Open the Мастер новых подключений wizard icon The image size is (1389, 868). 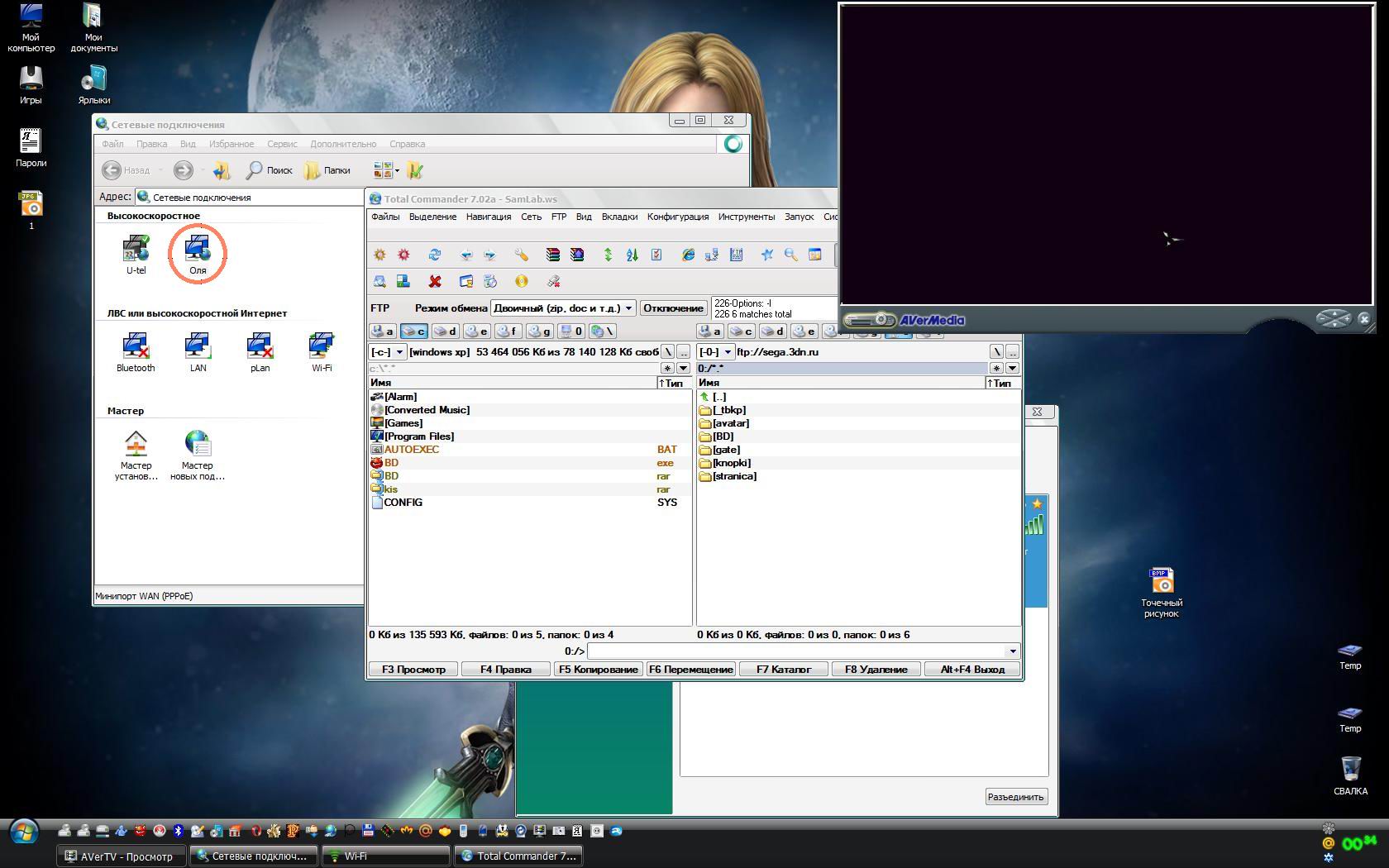coord(198,455)
